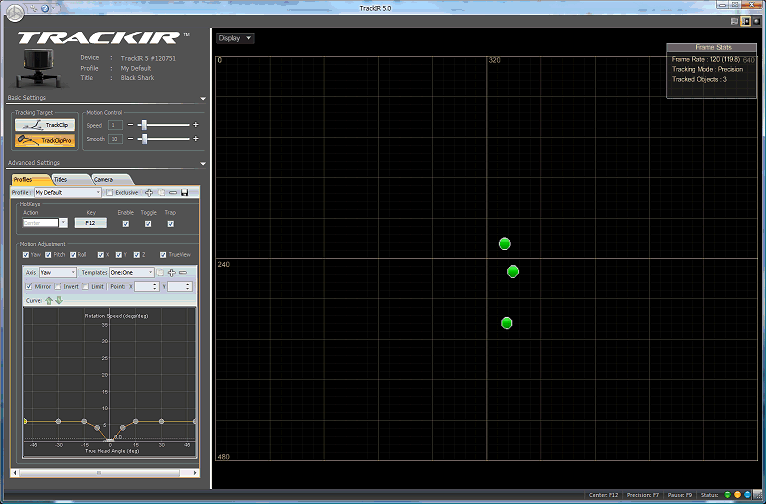Toggle the hotkey Enable checkbox
Image resolution: width=766 pixels, height=504 pixels.
pos(126,224)
